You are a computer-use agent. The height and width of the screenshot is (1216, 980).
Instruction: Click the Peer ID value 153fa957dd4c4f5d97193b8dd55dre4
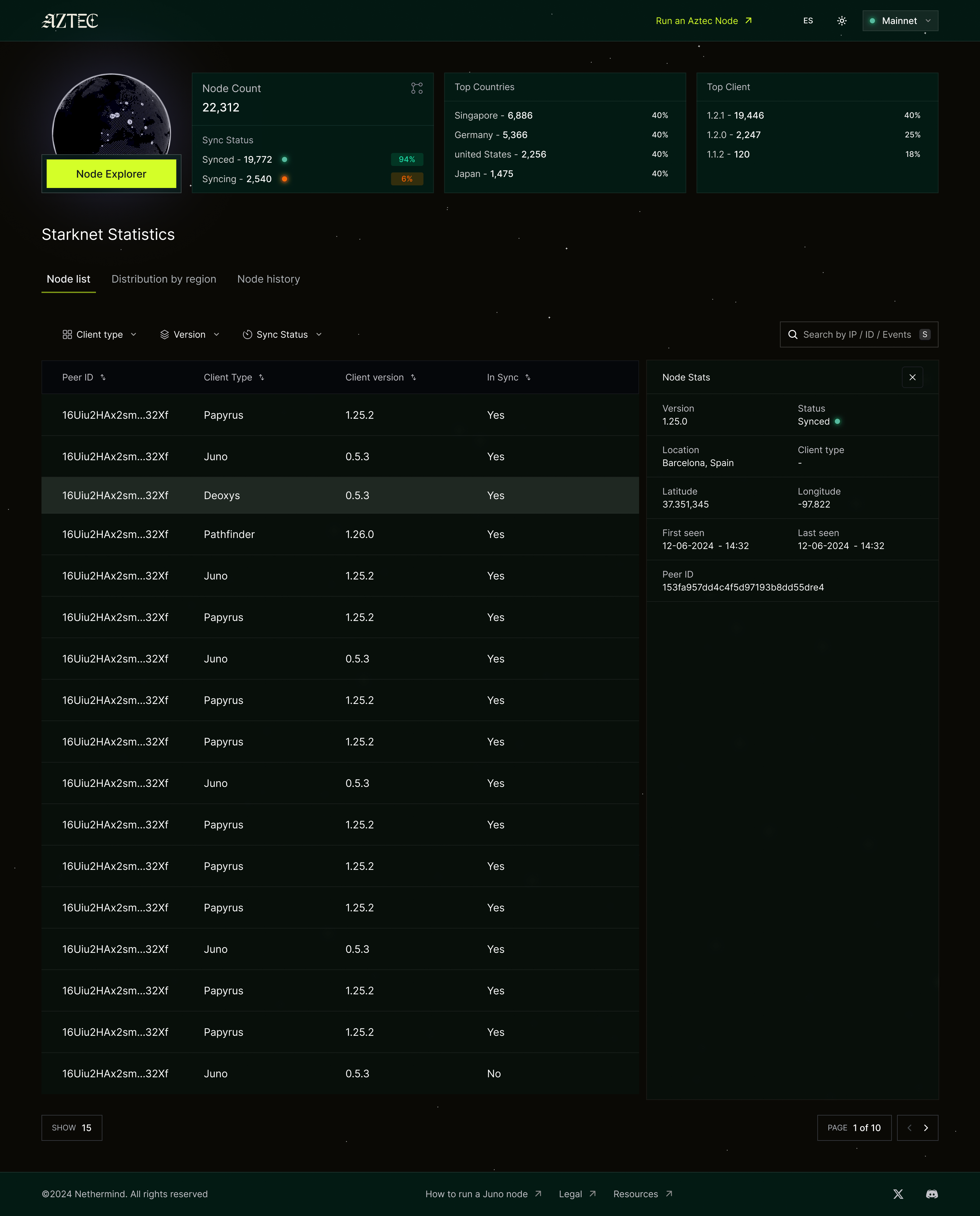tap(743, 587)
